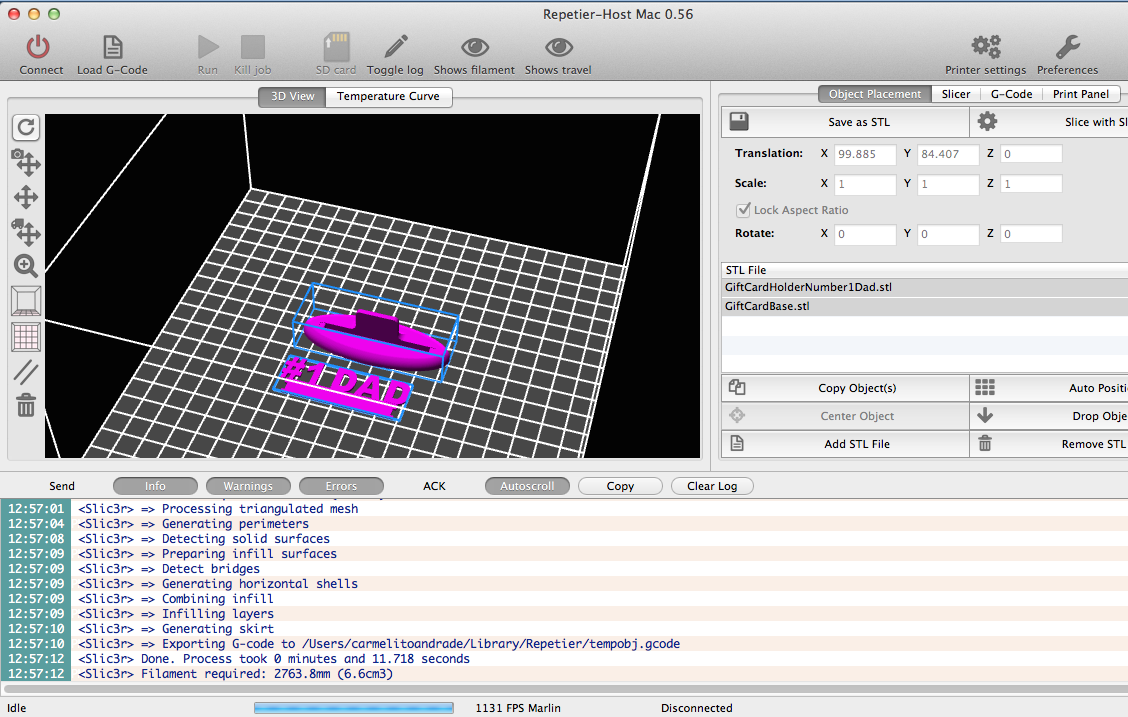Open the Slicer tab
This screenshot has height=717, width=1128.
click(956, 94)
